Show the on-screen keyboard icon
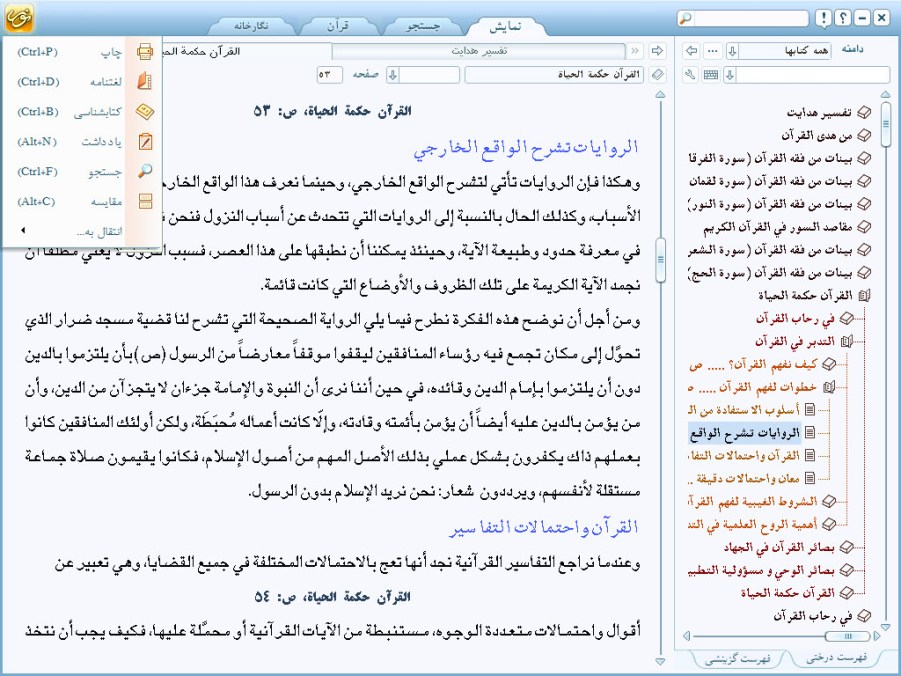 711,75
